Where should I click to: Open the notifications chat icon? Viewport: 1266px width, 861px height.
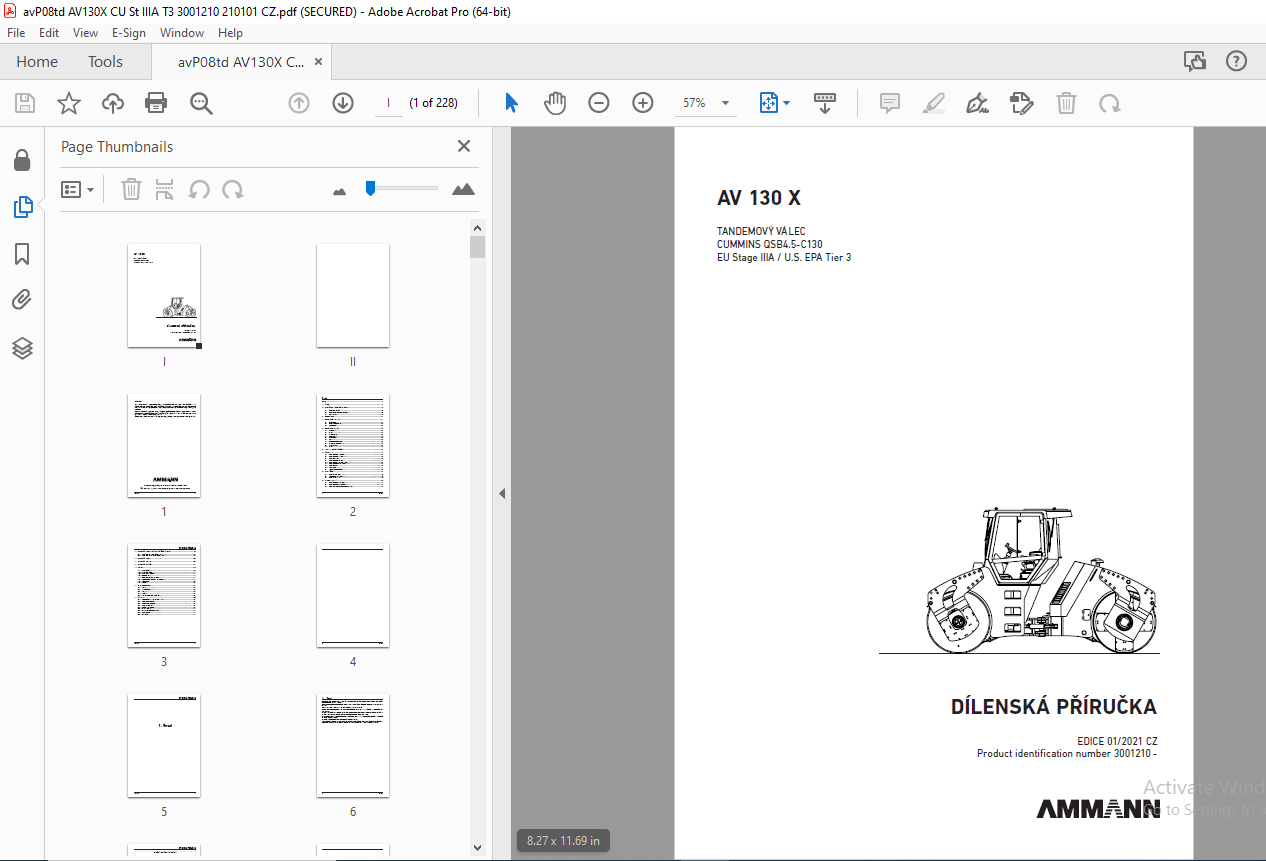[x=1195, y=61]
